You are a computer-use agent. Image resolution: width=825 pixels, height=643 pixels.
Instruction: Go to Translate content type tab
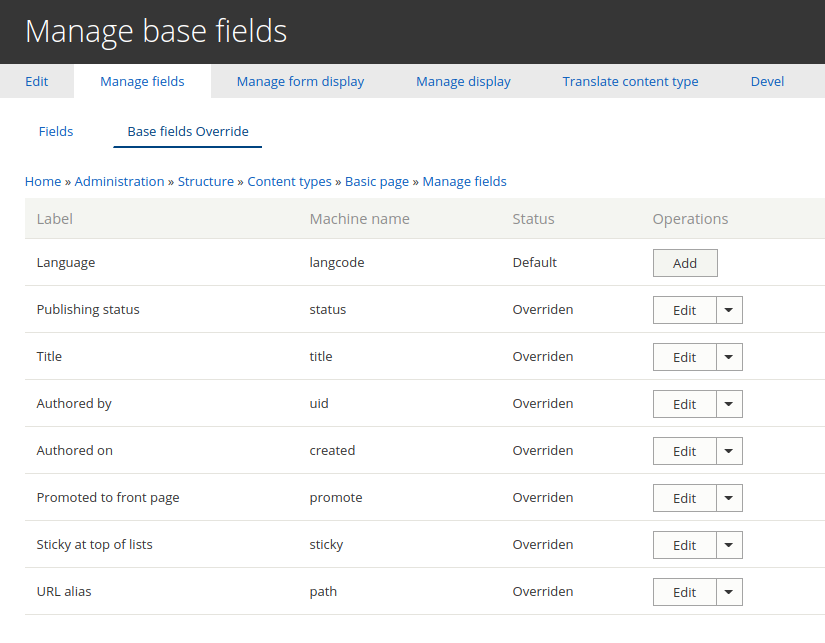[630, 82]
